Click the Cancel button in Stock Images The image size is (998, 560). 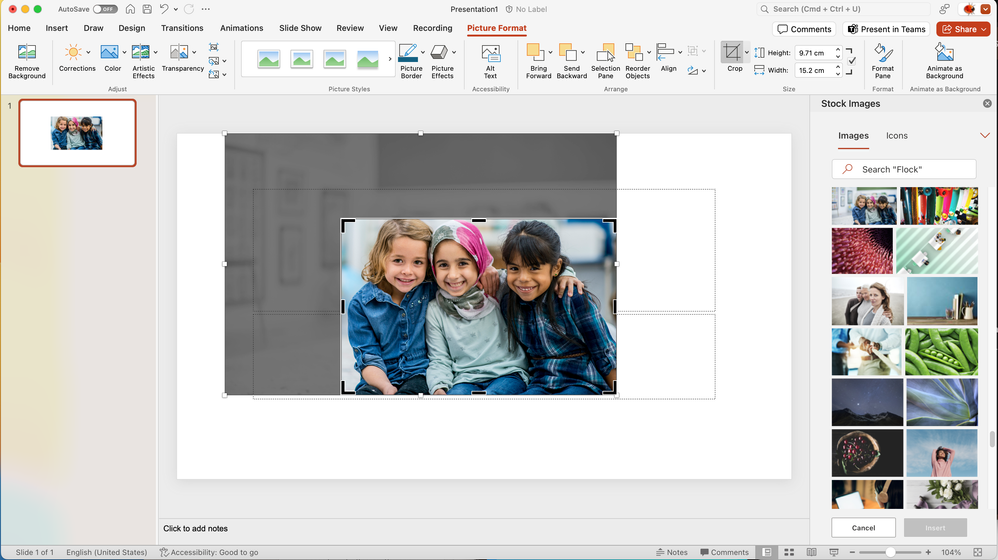(x=863, y=527)
